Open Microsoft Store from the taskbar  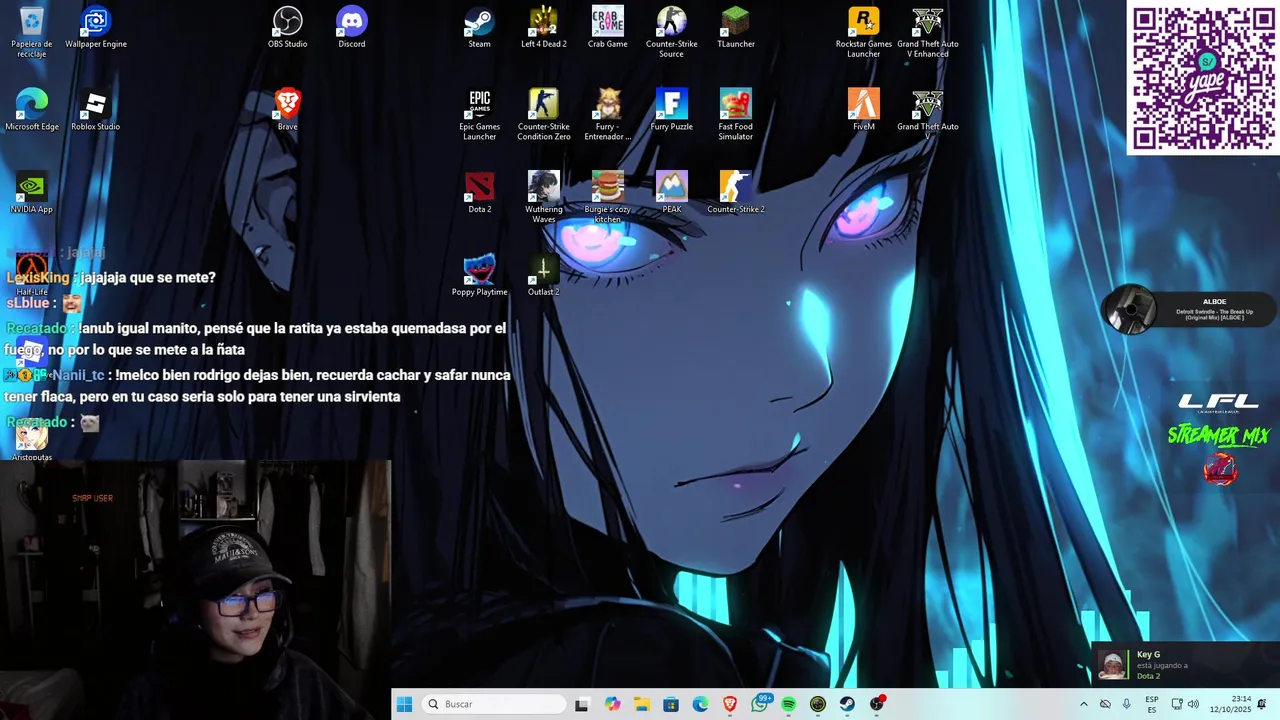[671, 704]
